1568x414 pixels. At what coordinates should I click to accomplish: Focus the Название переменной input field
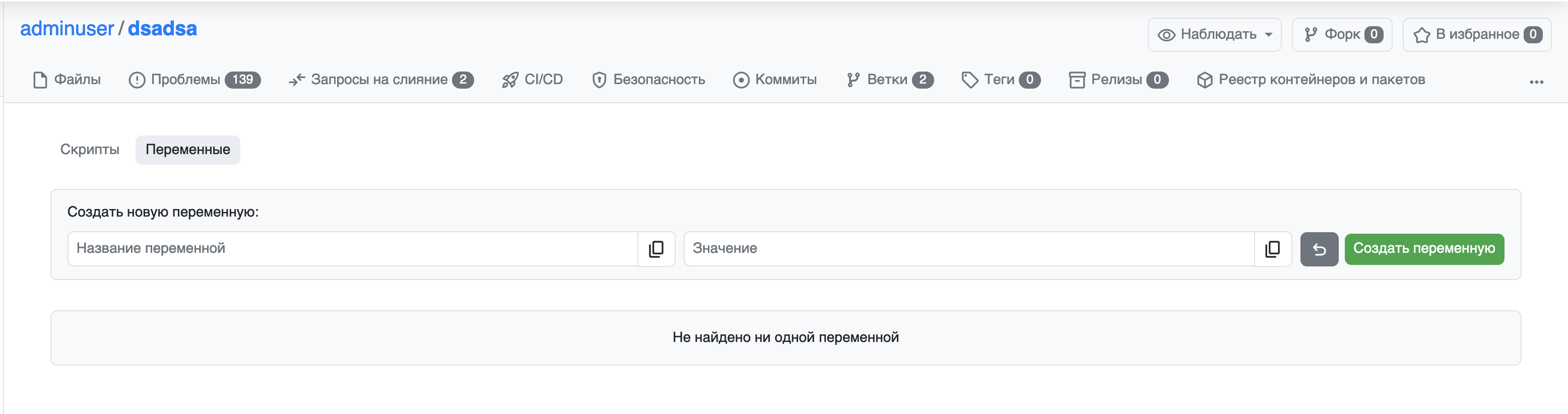352,248
